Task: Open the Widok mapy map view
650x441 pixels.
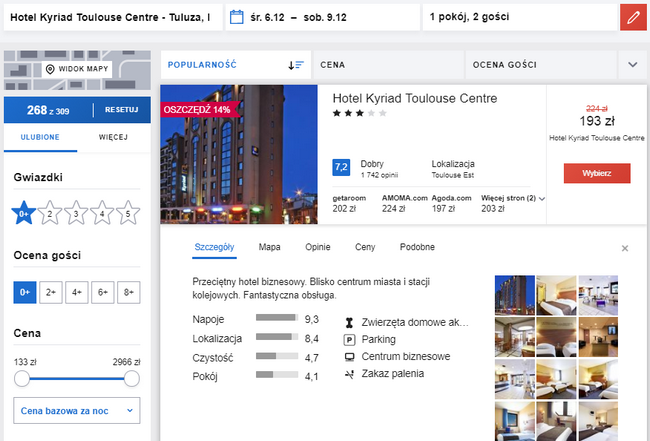Action: click(77, 69)
